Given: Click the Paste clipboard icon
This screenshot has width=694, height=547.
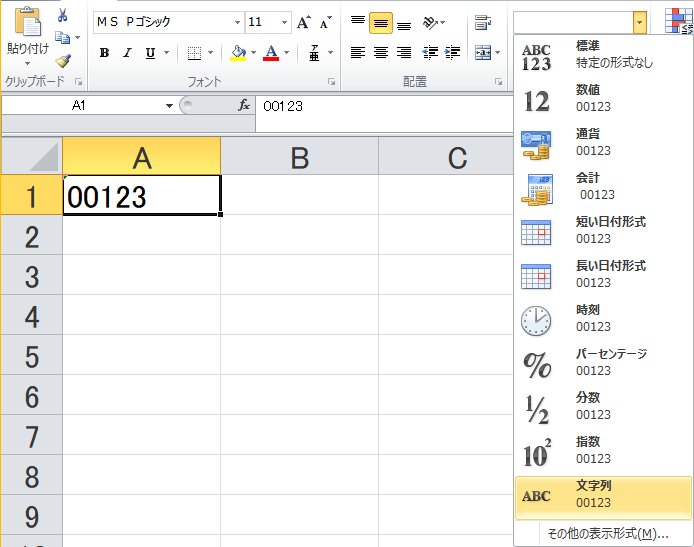Looking at the screenshot, I should click(27, 21).
